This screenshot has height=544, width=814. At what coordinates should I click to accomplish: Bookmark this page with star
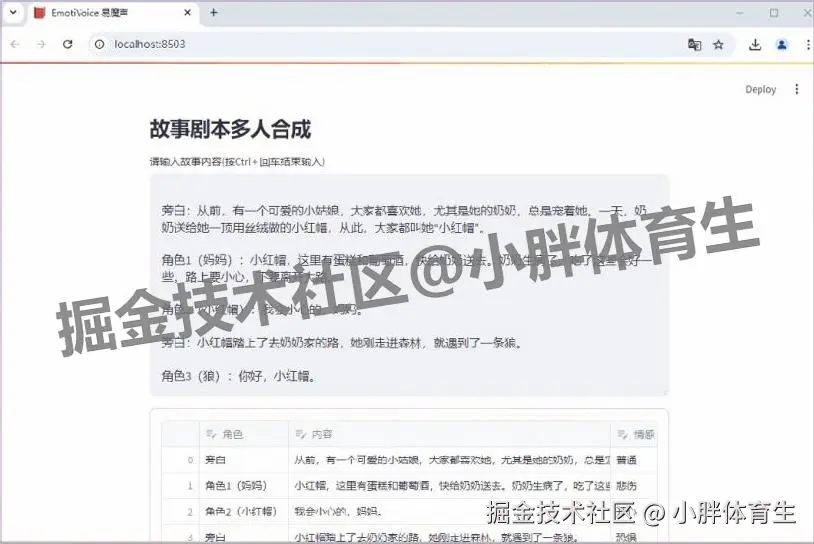coord(718,45)
